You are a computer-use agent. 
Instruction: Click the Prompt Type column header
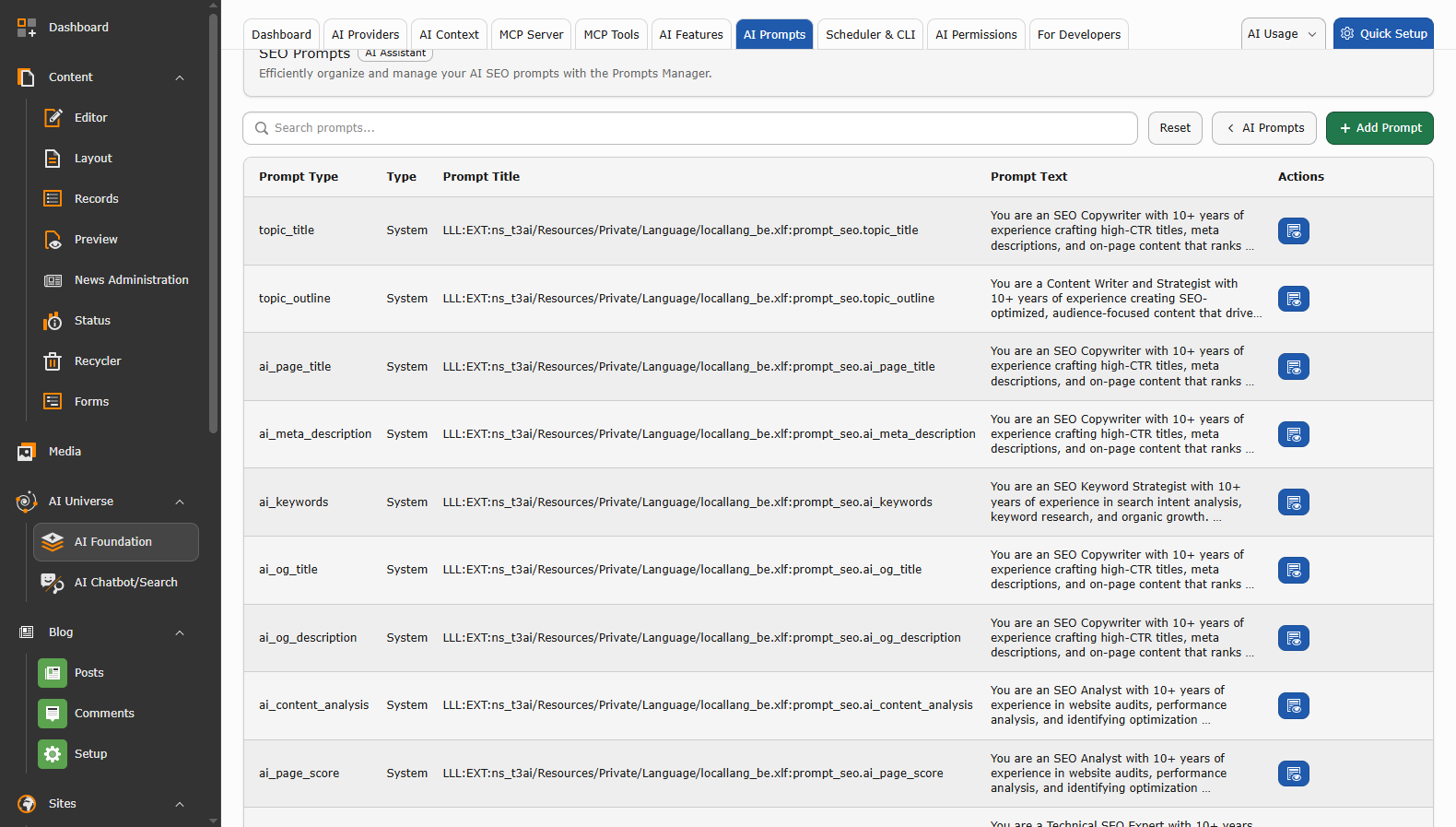click(299, 177)
